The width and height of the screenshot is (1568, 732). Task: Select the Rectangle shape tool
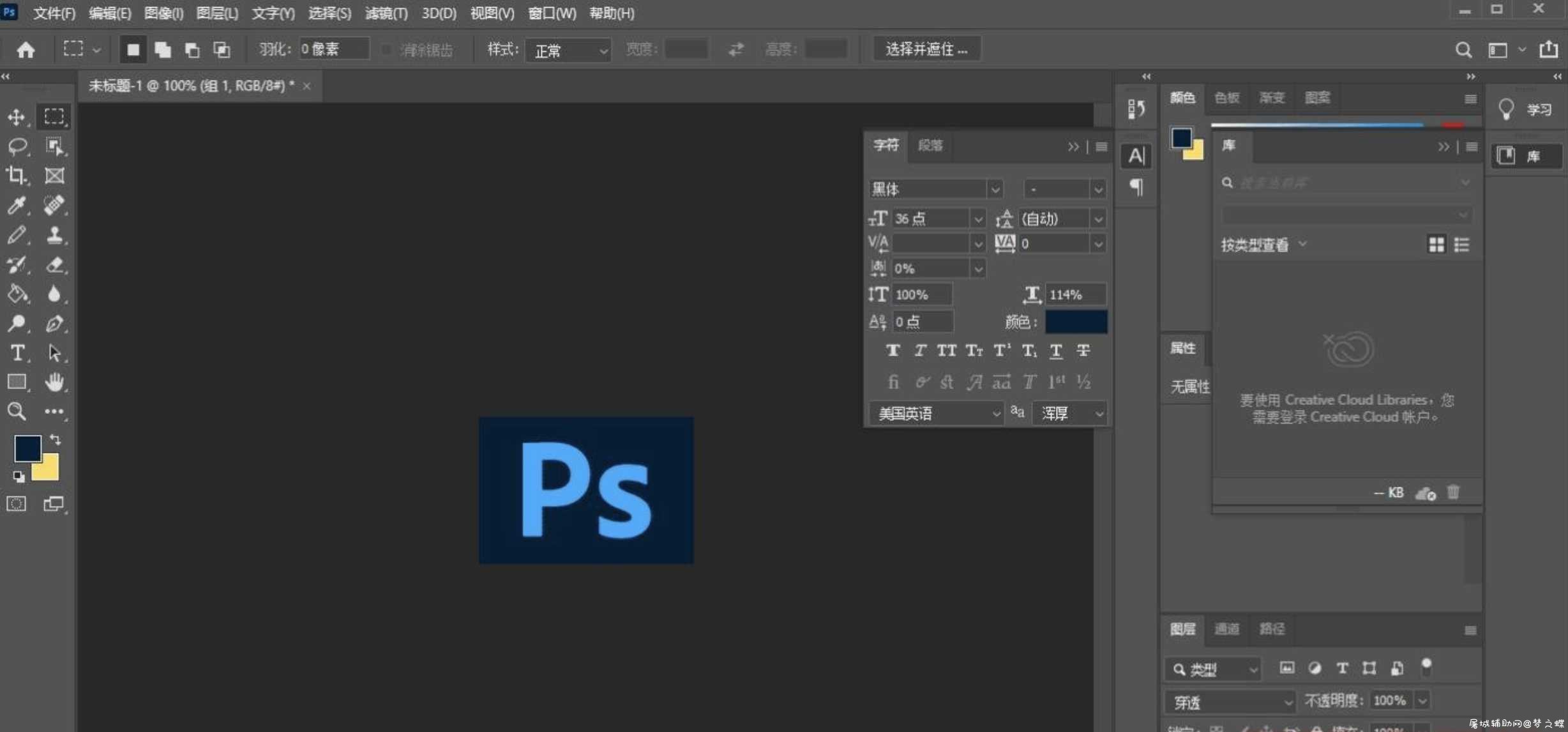(17, 382)
